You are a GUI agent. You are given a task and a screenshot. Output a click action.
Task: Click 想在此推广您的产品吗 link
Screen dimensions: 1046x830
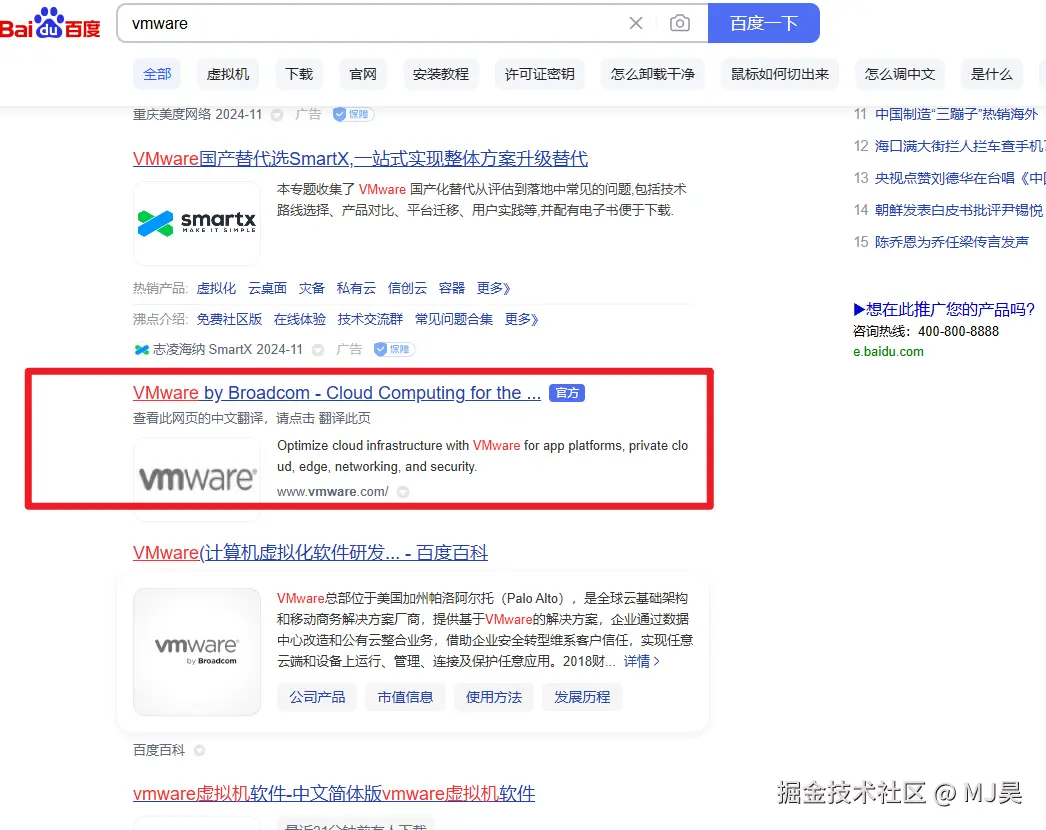944,310
